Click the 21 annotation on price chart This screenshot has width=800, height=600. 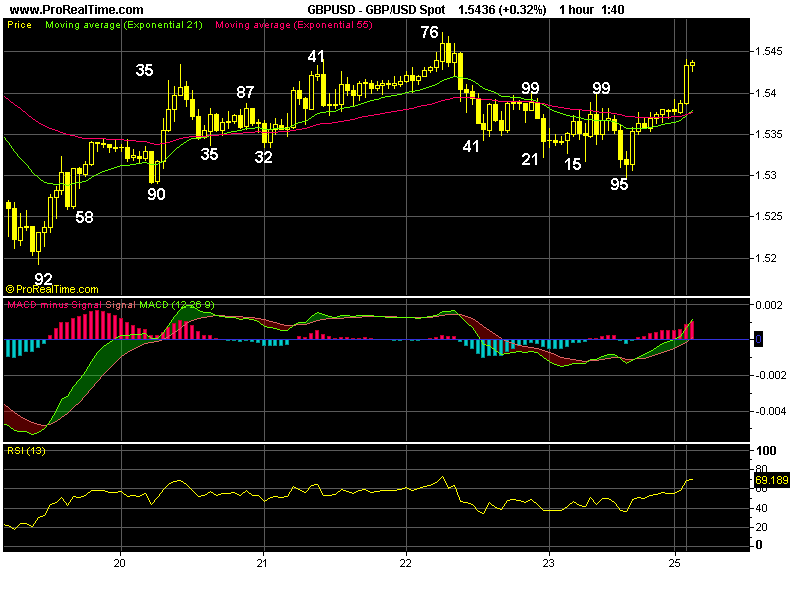[x=530, y=160]
